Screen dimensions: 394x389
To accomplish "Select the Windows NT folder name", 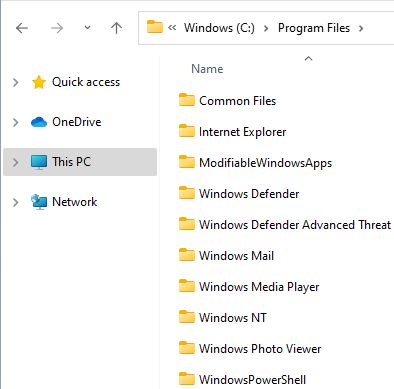I will (x=233, y=318).
